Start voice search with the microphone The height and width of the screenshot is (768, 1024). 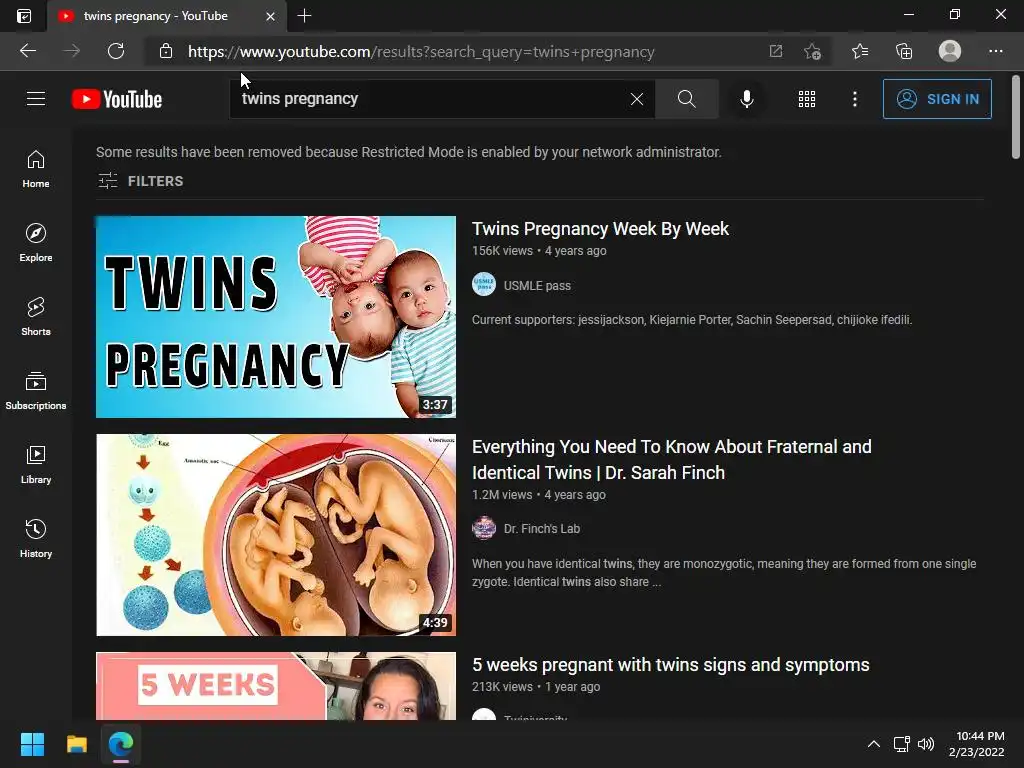point(746,99)
